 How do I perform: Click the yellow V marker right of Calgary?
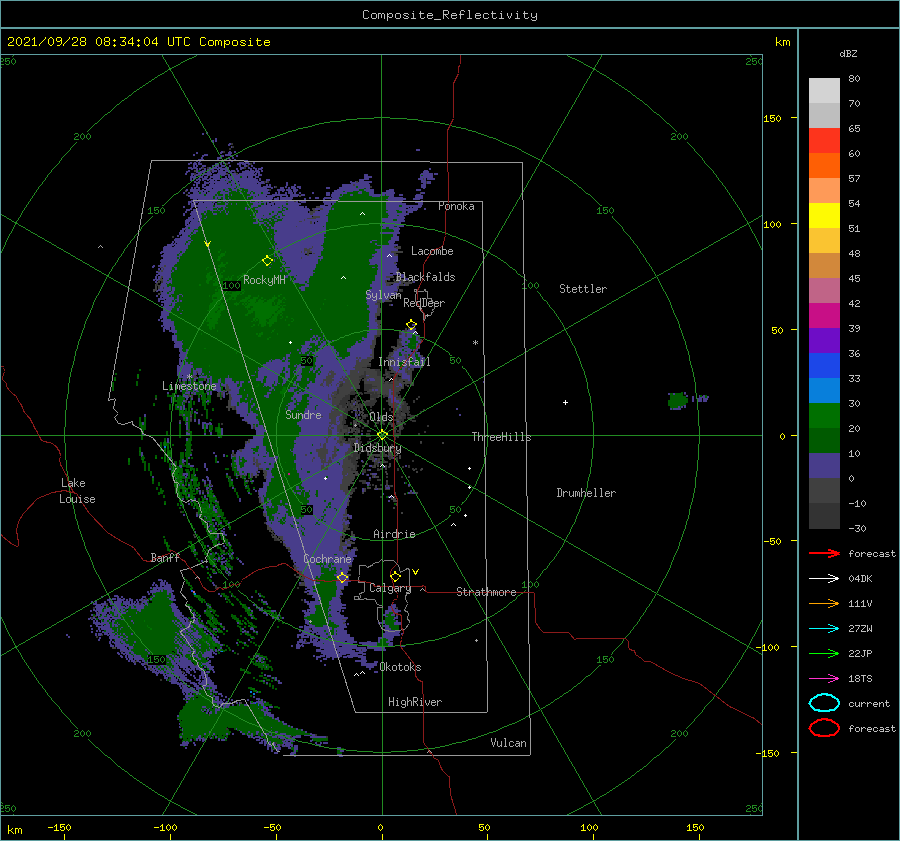click(416, 572)
